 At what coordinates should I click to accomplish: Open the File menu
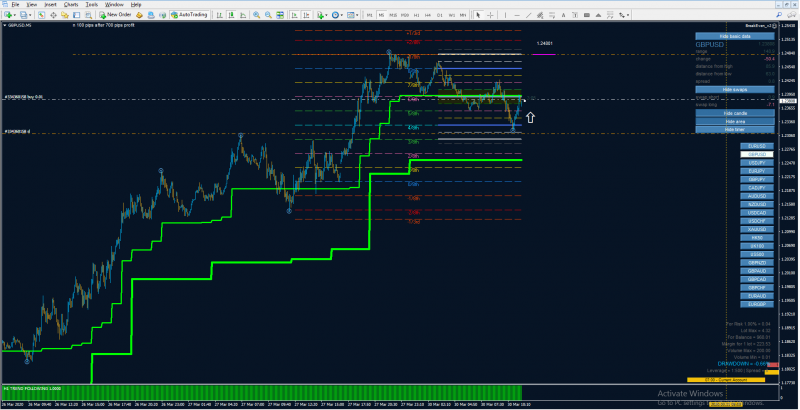click(x=15, y=4)
